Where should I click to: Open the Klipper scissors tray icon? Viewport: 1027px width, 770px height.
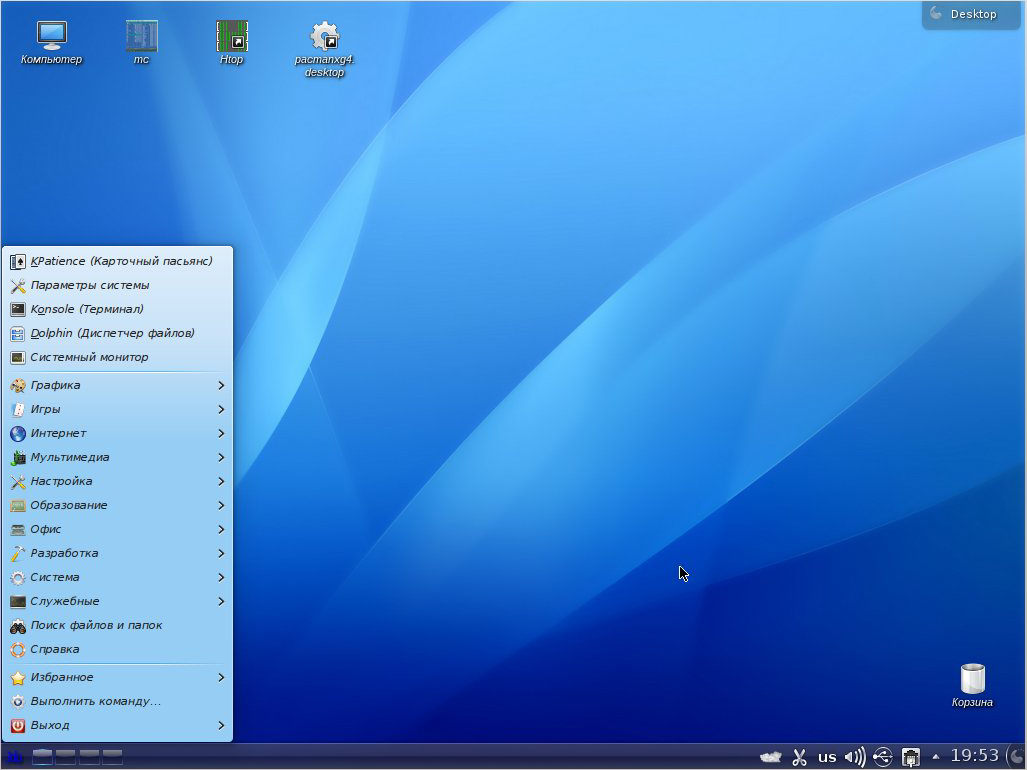[799, 758]
